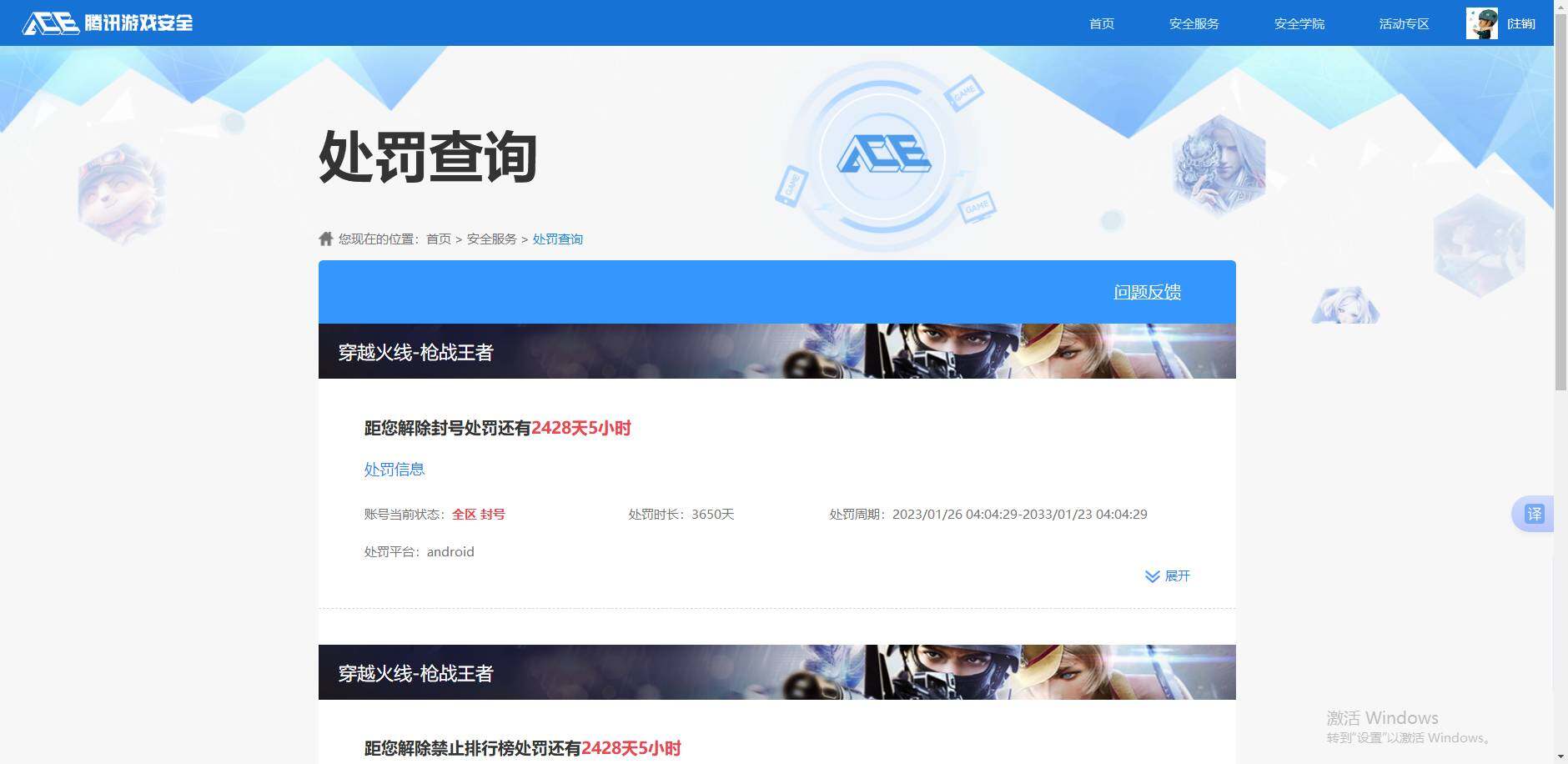Click the 距您解除禁止排行榜处罚 countdown text

coord(522,748)
